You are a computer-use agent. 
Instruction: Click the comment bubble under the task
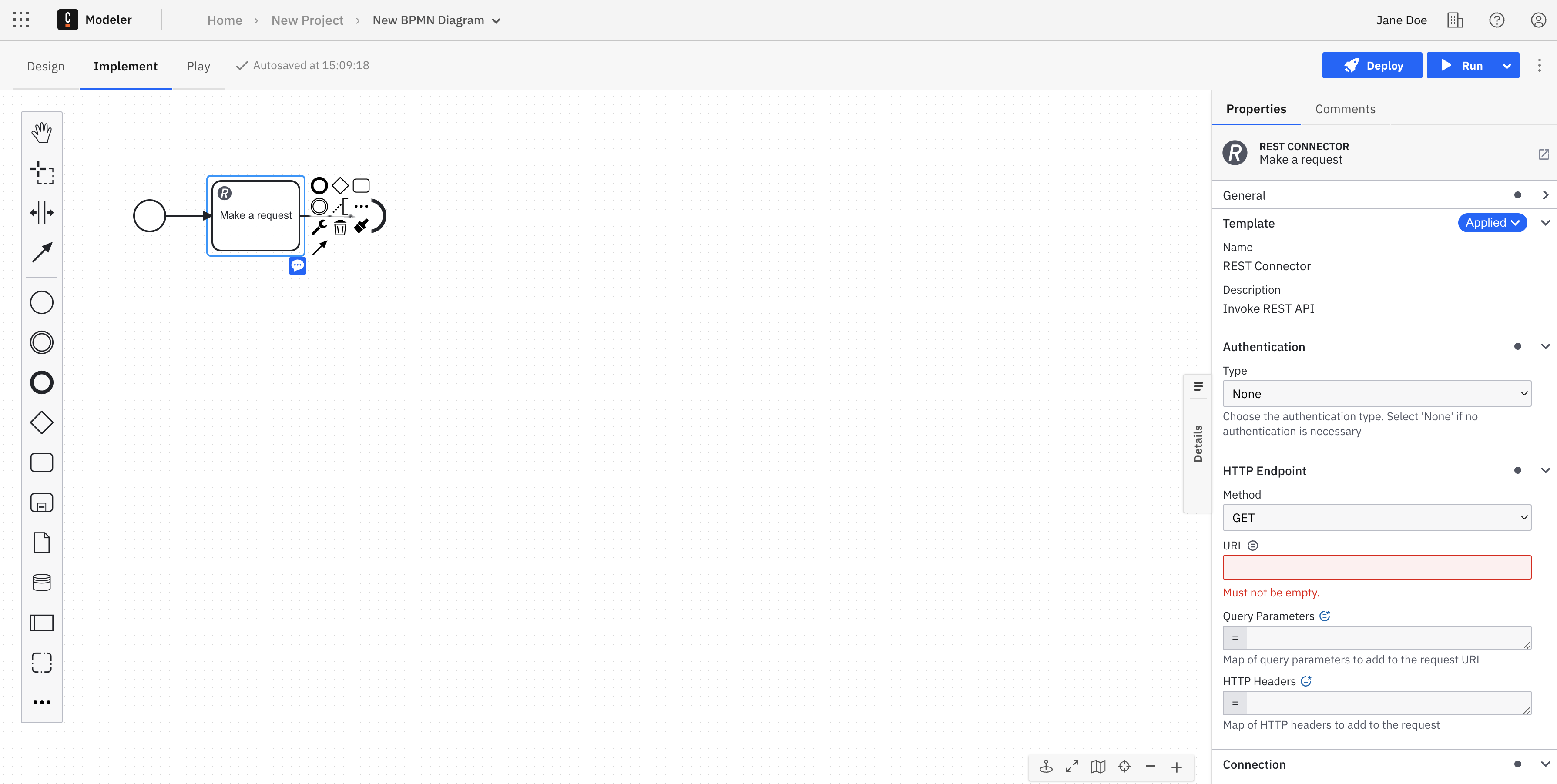[x=297, y=265]
